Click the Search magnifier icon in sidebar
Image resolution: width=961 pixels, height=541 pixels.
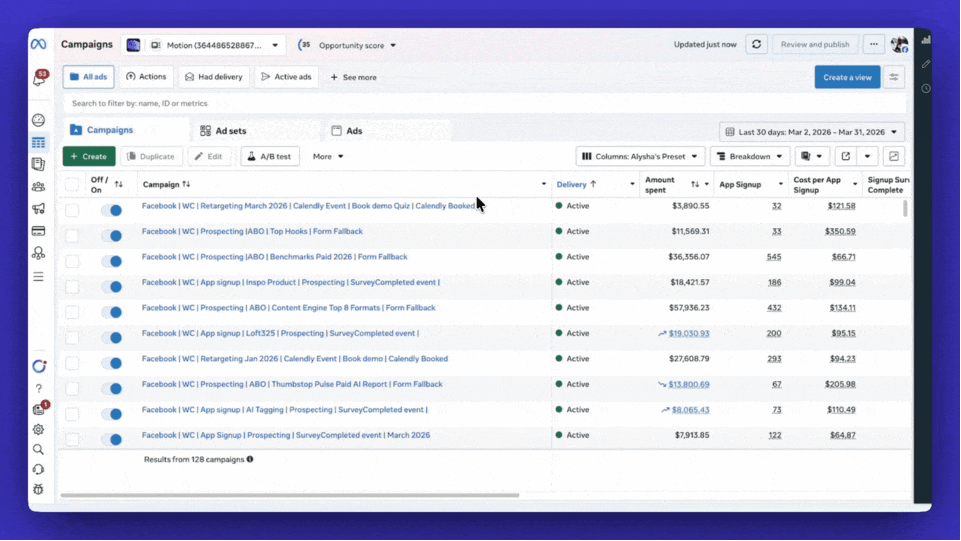39,449
